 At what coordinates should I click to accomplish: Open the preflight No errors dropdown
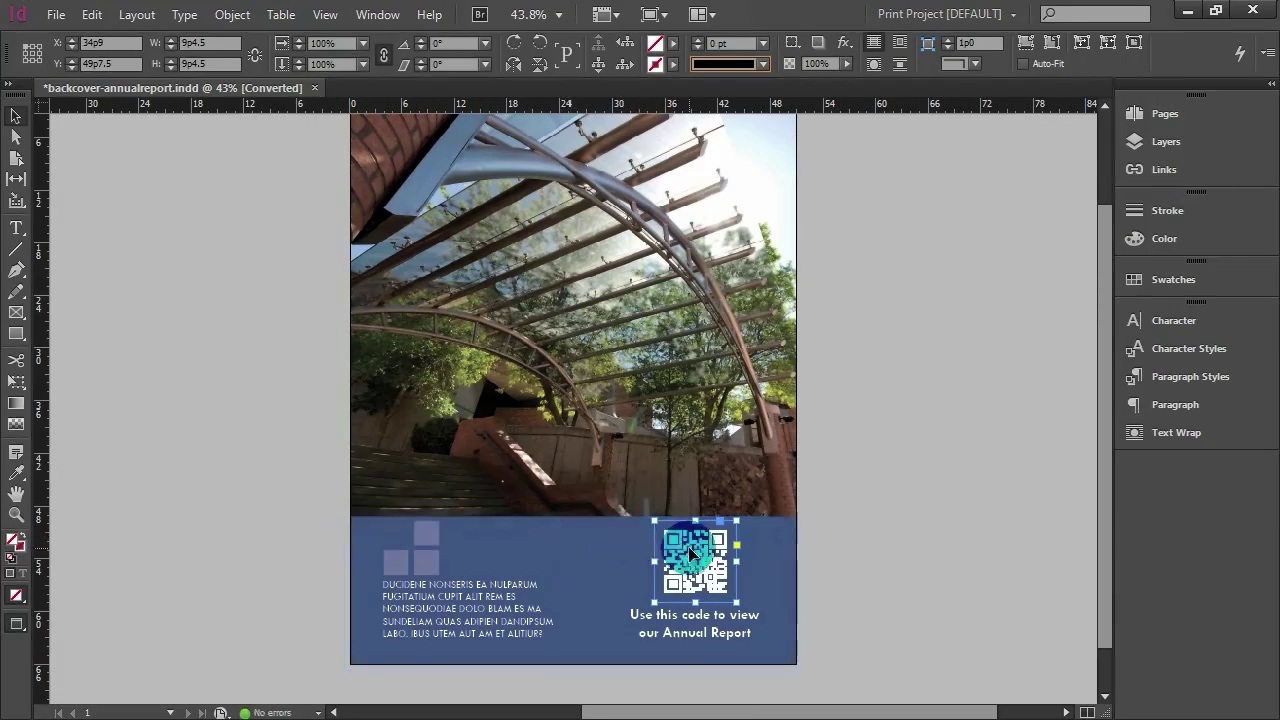(318, 713)
